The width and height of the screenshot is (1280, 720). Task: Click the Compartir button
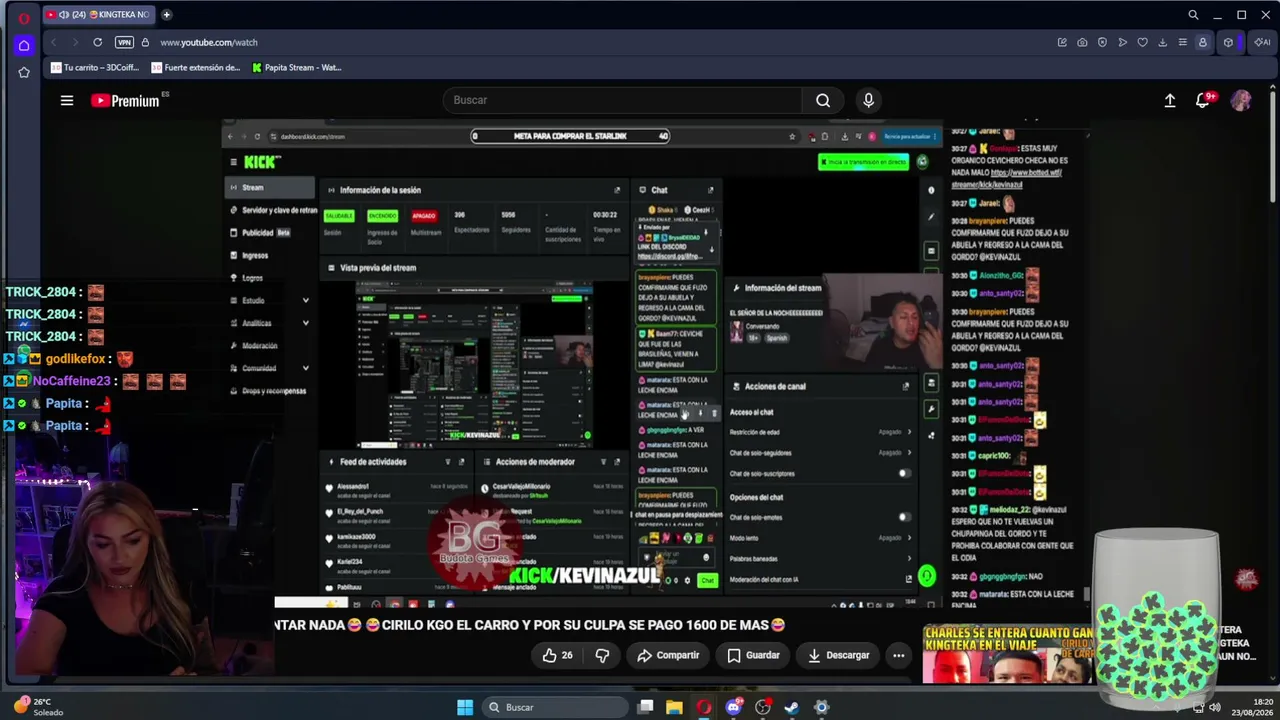coord(668,655)
